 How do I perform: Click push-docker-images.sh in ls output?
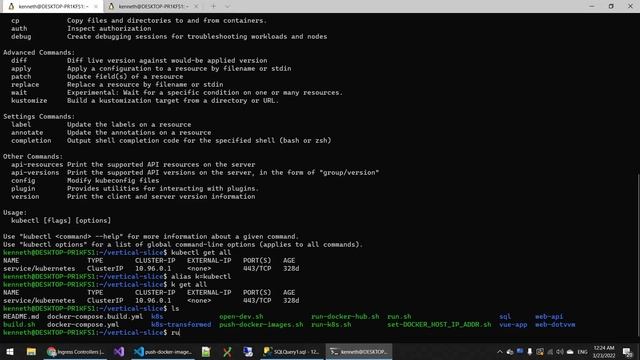pos(261,324)
